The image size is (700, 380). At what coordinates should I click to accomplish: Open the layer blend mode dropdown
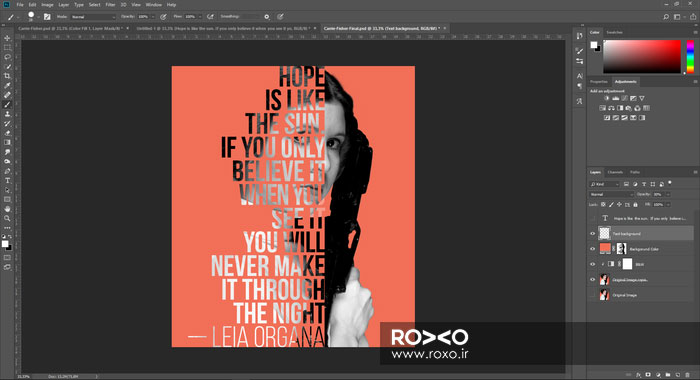(611, 194)
